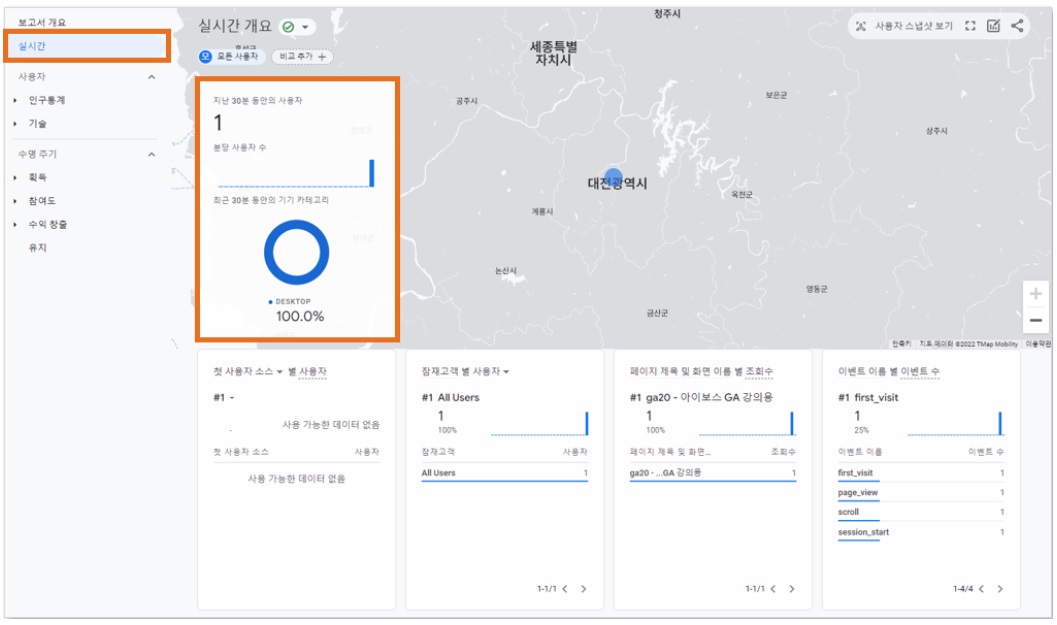The image size is (1057, 625).
Task: Click the blue user dot on 대전광역시
Action: point(613,177)
